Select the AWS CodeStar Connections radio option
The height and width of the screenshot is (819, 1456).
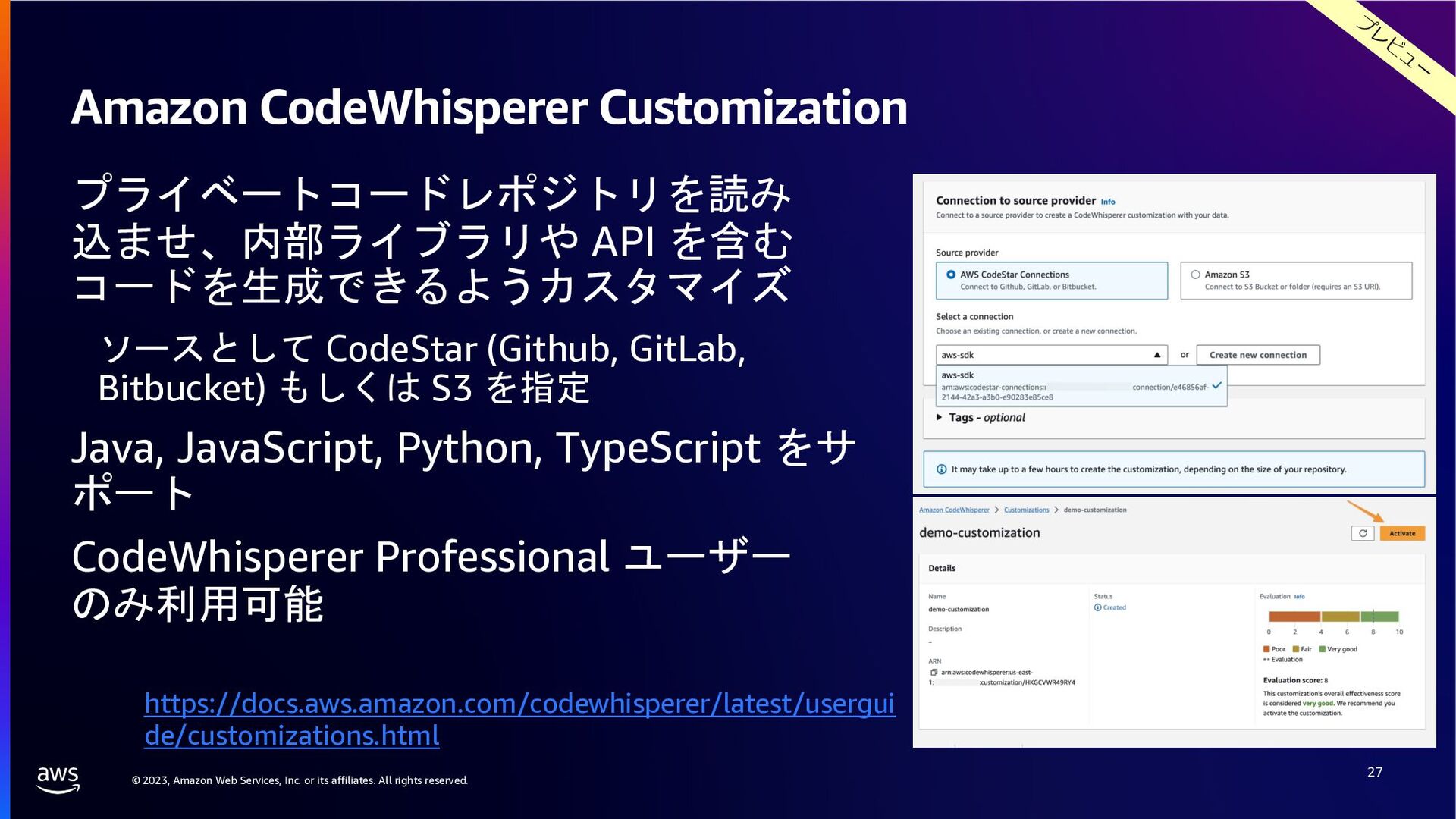pyautogui.click(x=951, y=275)
